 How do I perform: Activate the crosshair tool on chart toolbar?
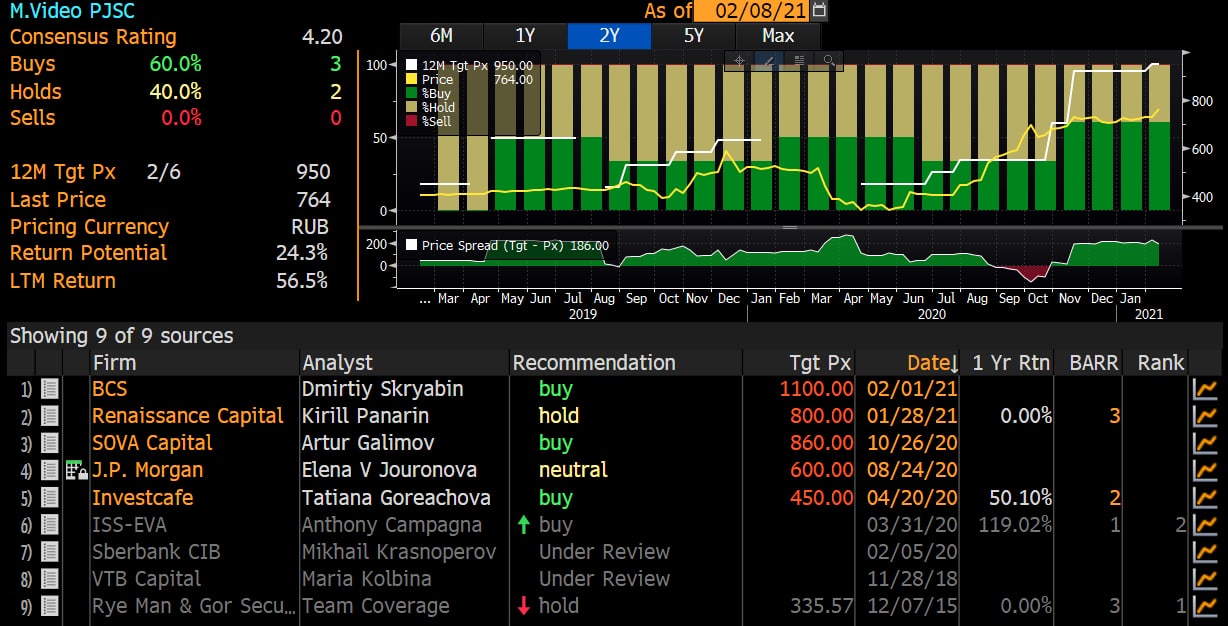(x=740, y=60)
